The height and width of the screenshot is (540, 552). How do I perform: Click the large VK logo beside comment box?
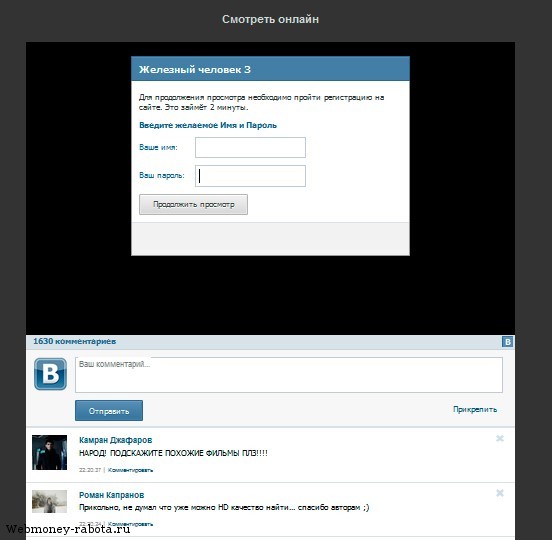[50, 374]
